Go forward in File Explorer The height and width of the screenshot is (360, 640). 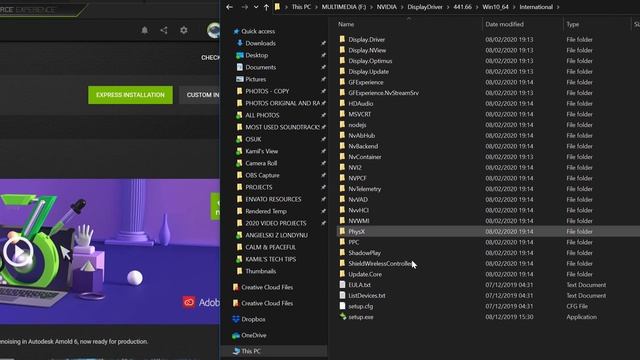[x=244, y=7]
